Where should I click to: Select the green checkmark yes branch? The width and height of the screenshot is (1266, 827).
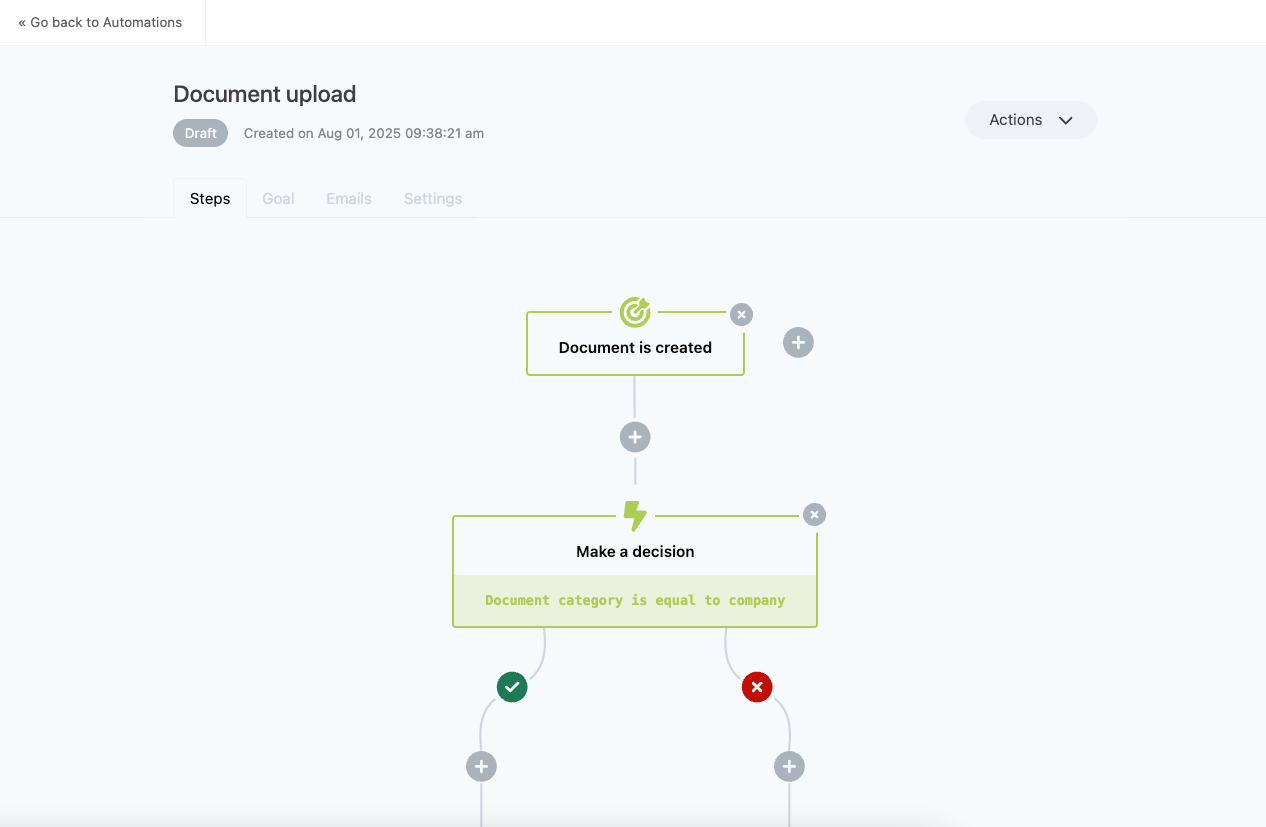click(512, 687)
